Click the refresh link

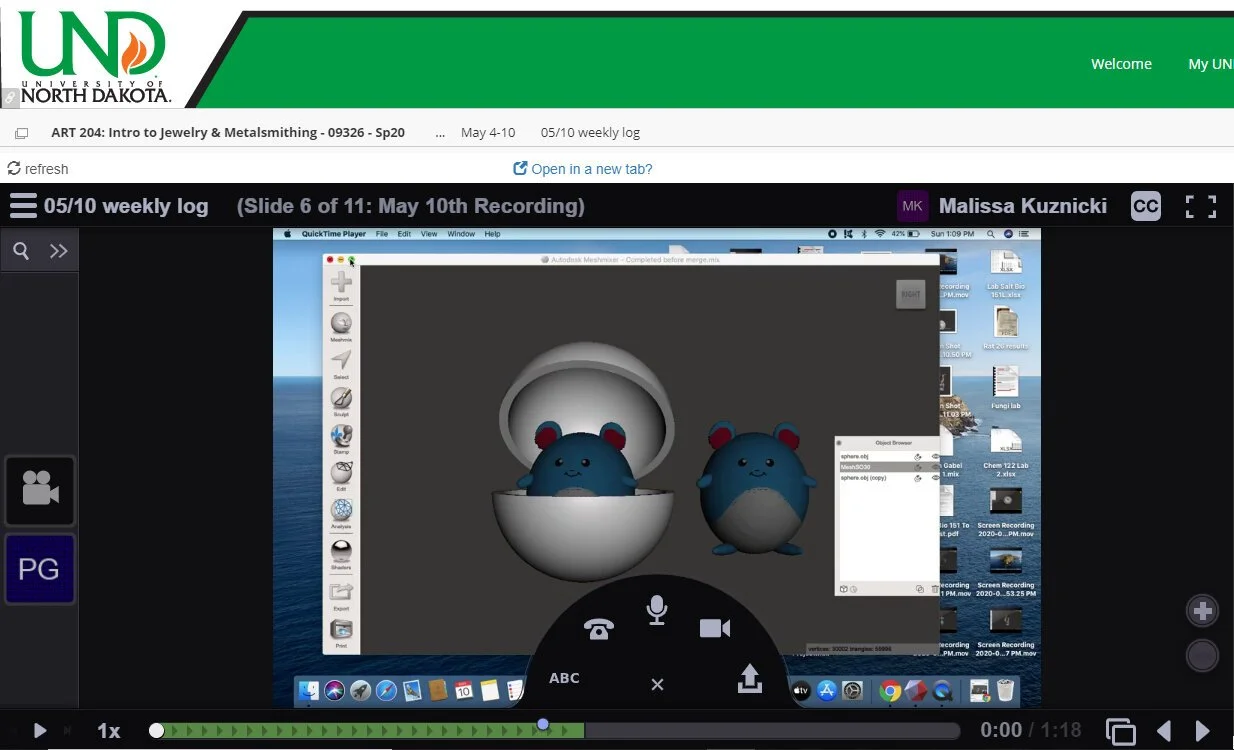tap(38, 169)
